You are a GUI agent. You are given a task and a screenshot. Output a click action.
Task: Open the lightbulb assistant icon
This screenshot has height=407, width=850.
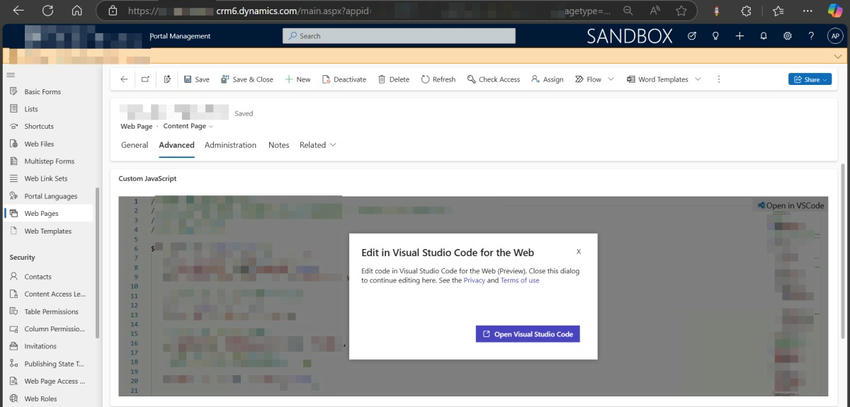point(716,36)
